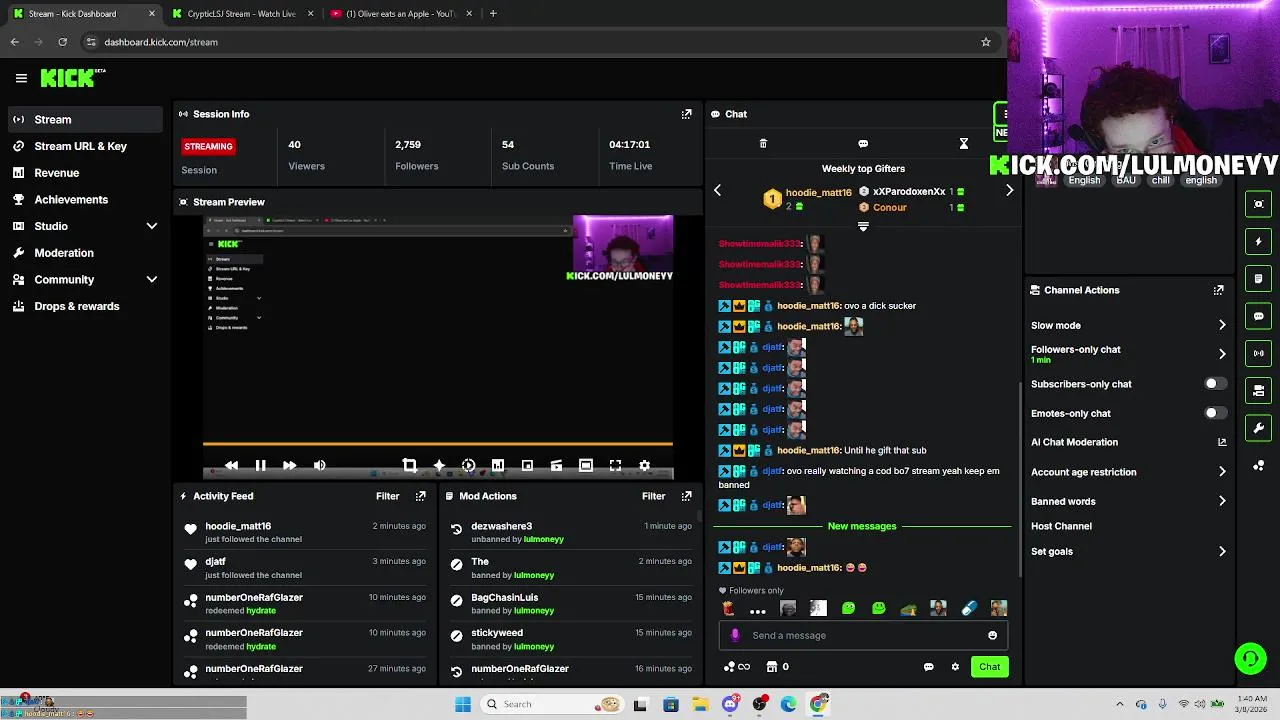Go to next Weekly top Gifters page
The height and width of the screenshot is (720, 1280).
click(x=1009, y=190)
